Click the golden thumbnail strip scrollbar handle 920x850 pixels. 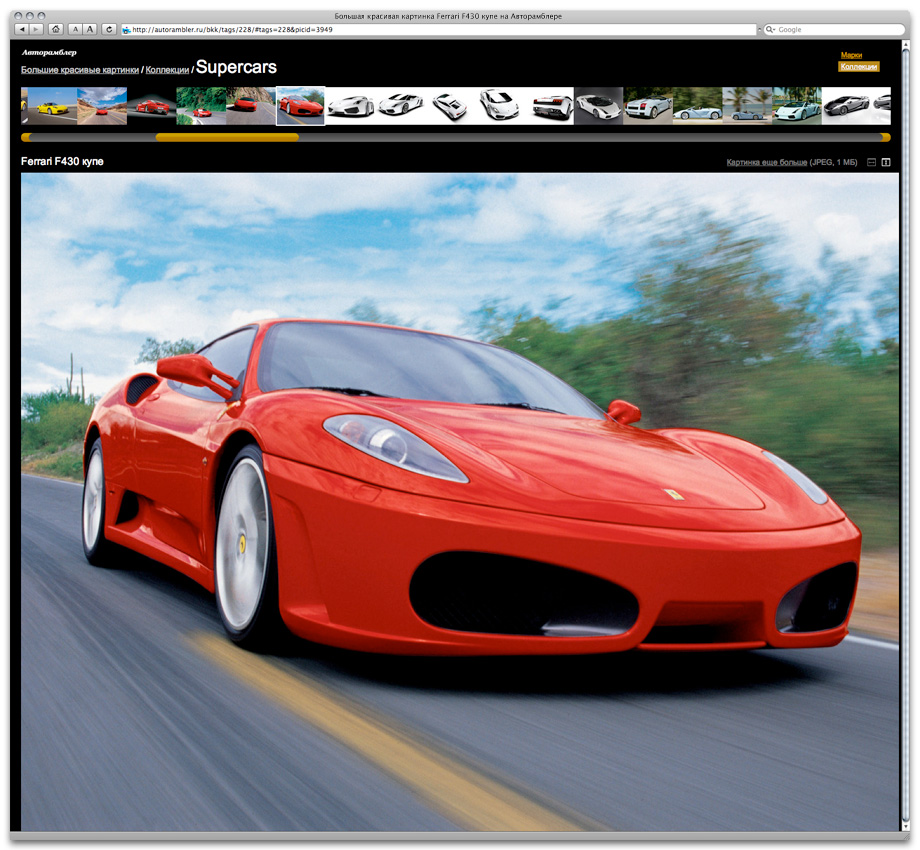pyautogui.click(x=227, y=137)
